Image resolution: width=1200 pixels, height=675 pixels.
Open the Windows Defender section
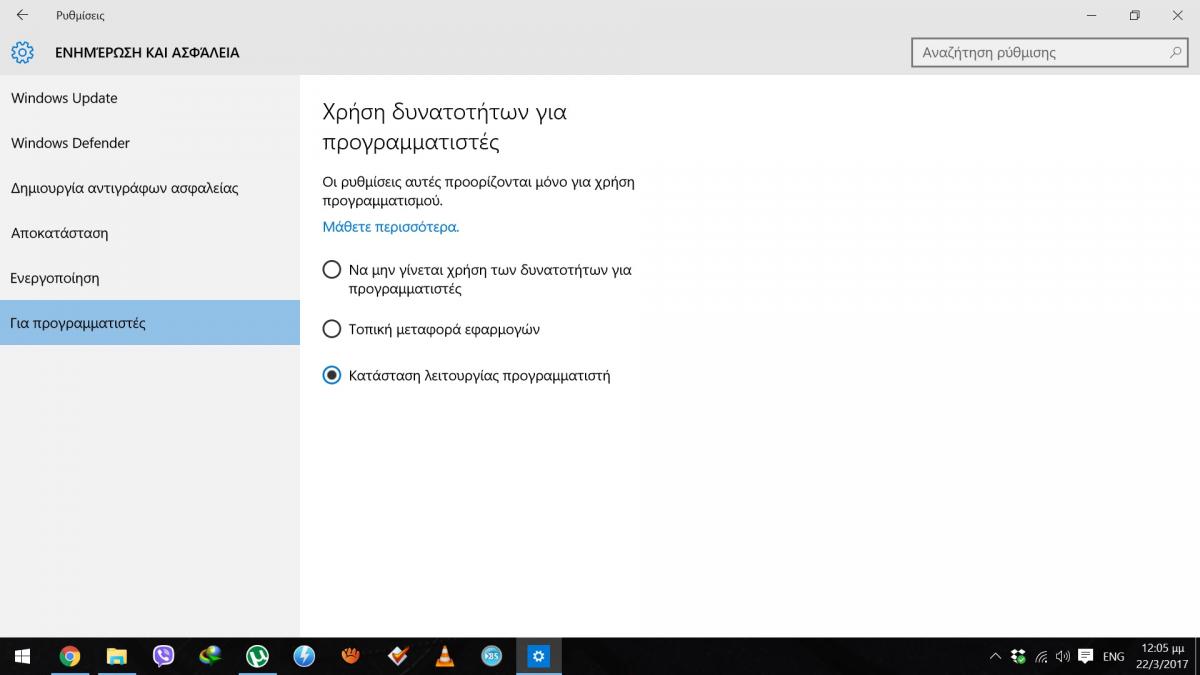pyautogui.click(x=150, y=143)
